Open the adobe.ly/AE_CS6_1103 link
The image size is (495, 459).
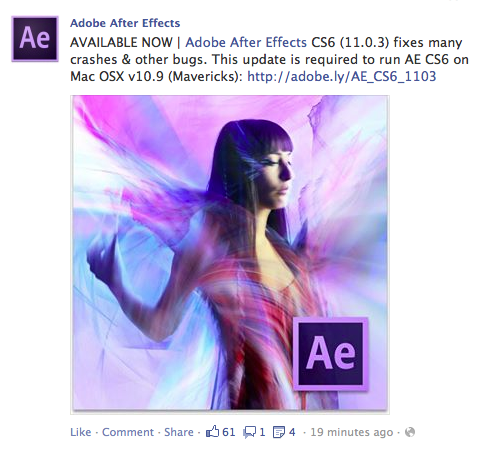point(342,76)
